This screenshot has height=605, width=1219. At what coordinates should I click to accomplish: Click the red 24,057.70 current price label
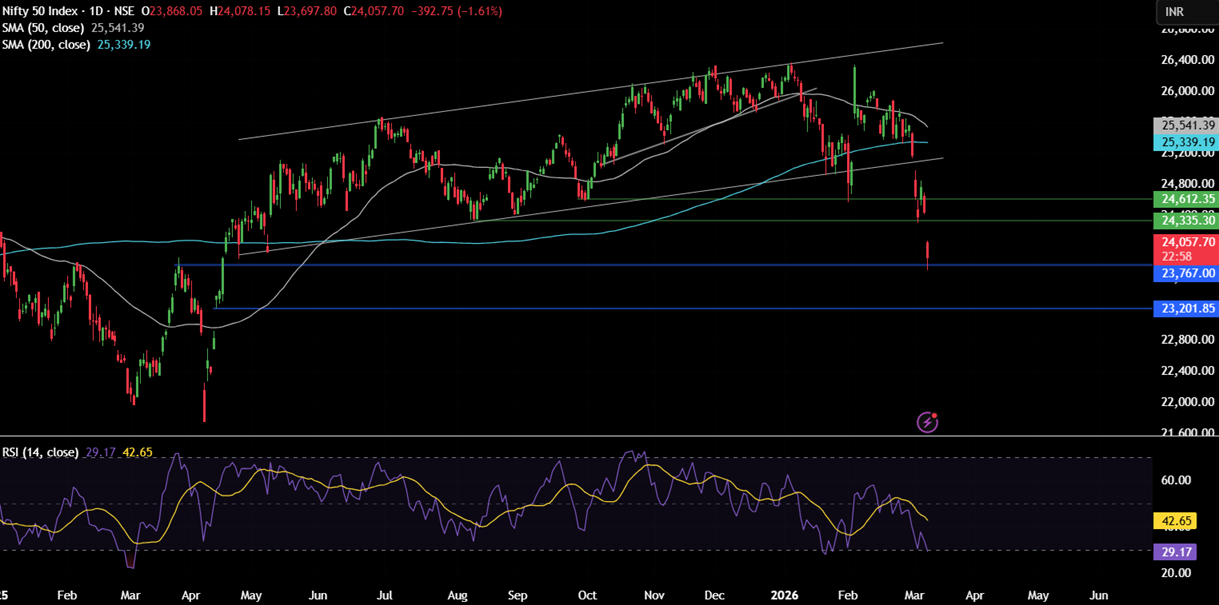tap(1188, 242)
